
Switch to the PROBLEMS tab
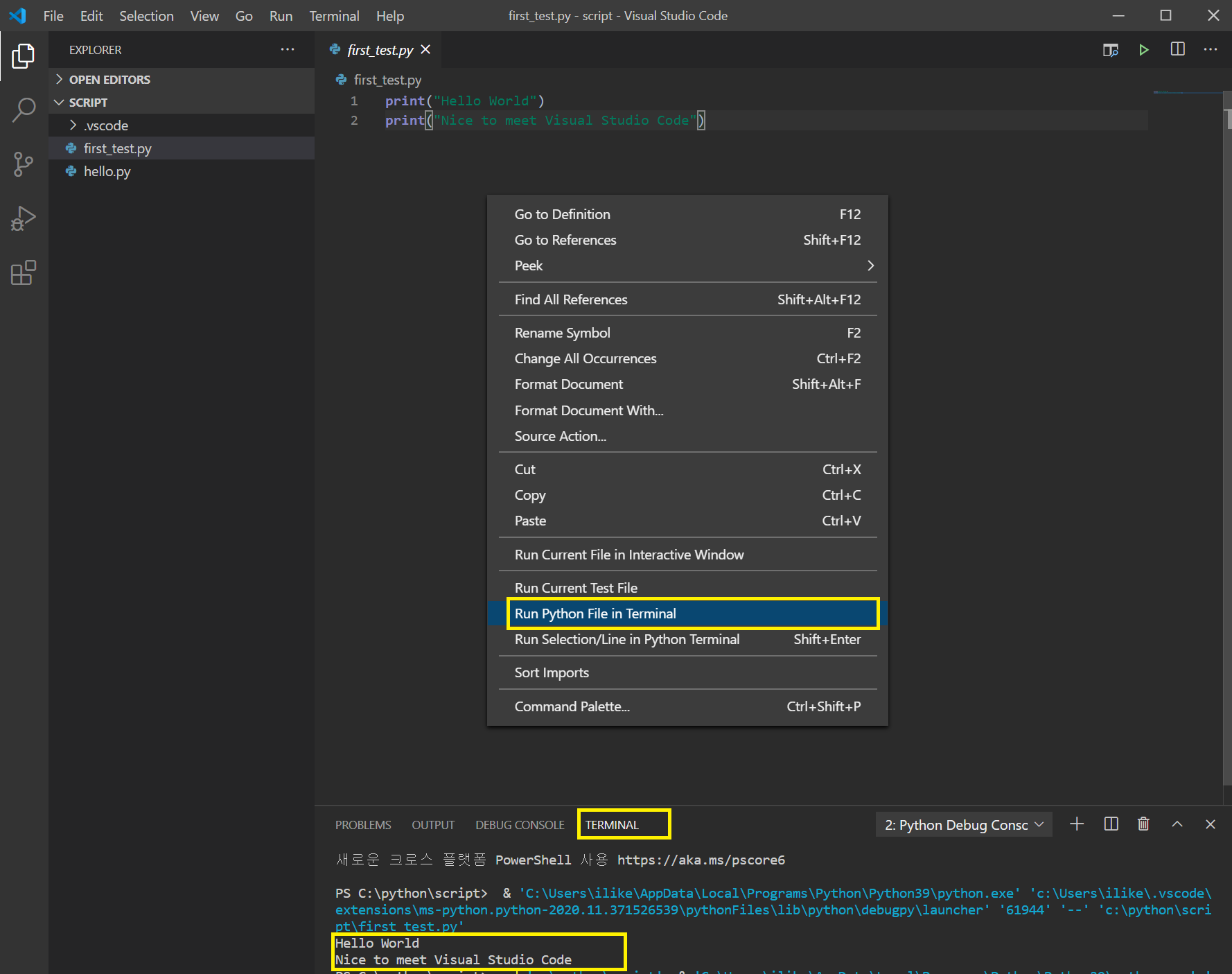coord(363,825)
